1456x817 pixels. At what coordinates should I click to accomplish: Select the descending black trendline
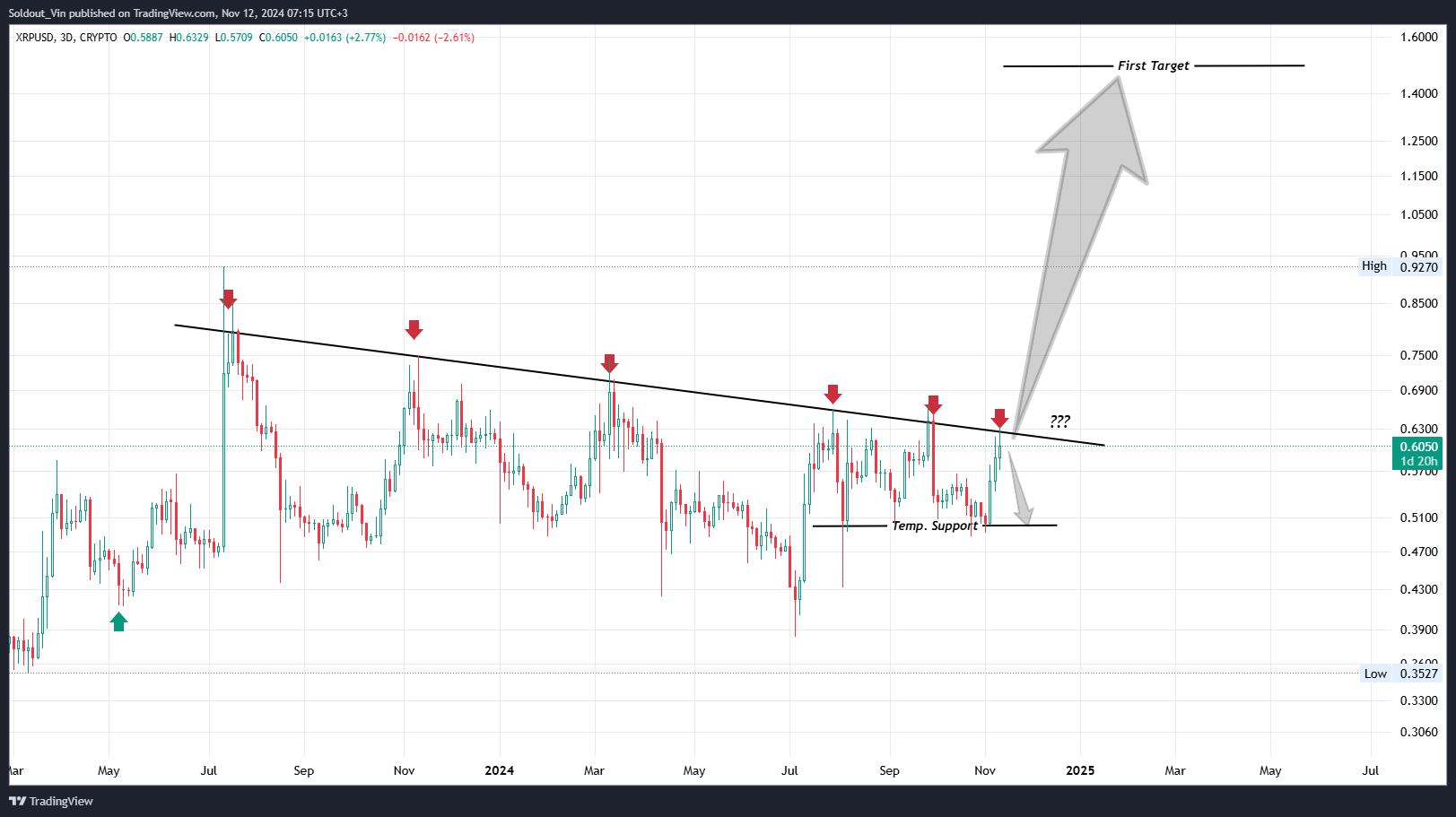[x=639, y=385]
